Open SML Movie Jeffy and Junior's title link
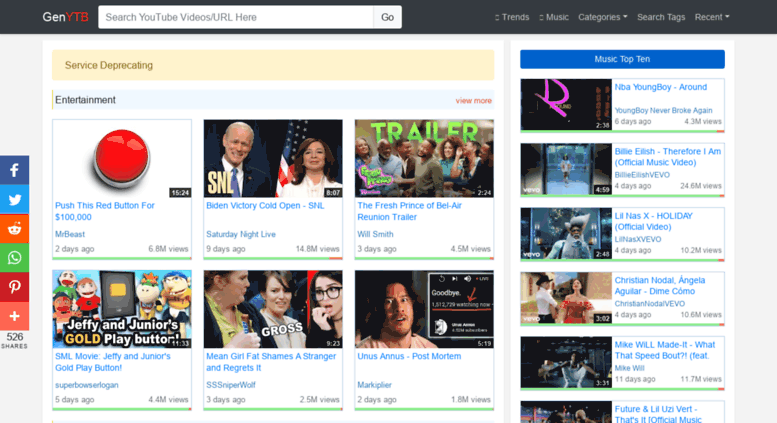The height and width of the screenshot is (423, 777). [x=112, y=362]
